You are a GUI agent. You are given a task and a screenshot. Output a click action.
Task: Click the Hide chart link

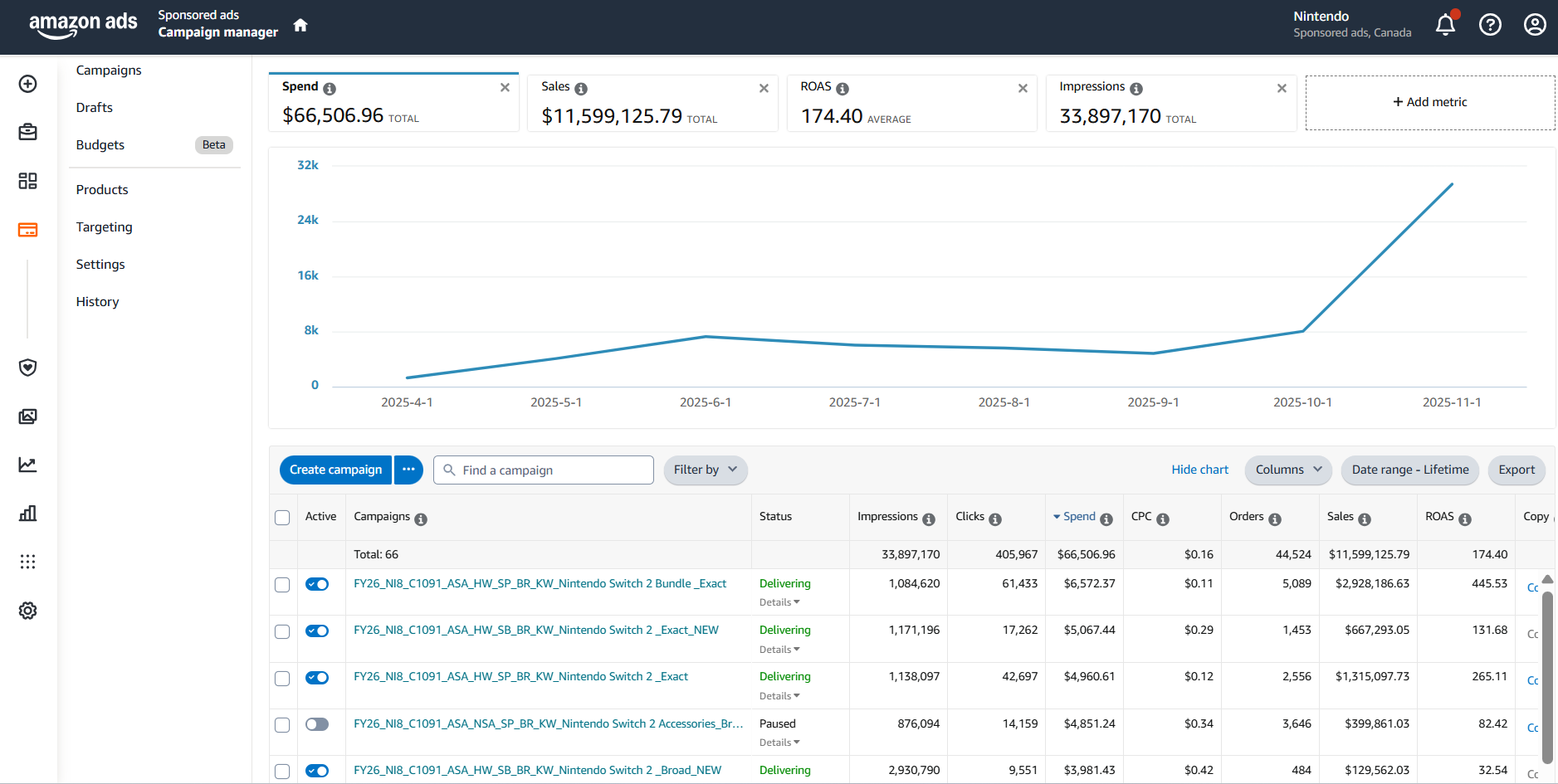(x=1199, y=470)
